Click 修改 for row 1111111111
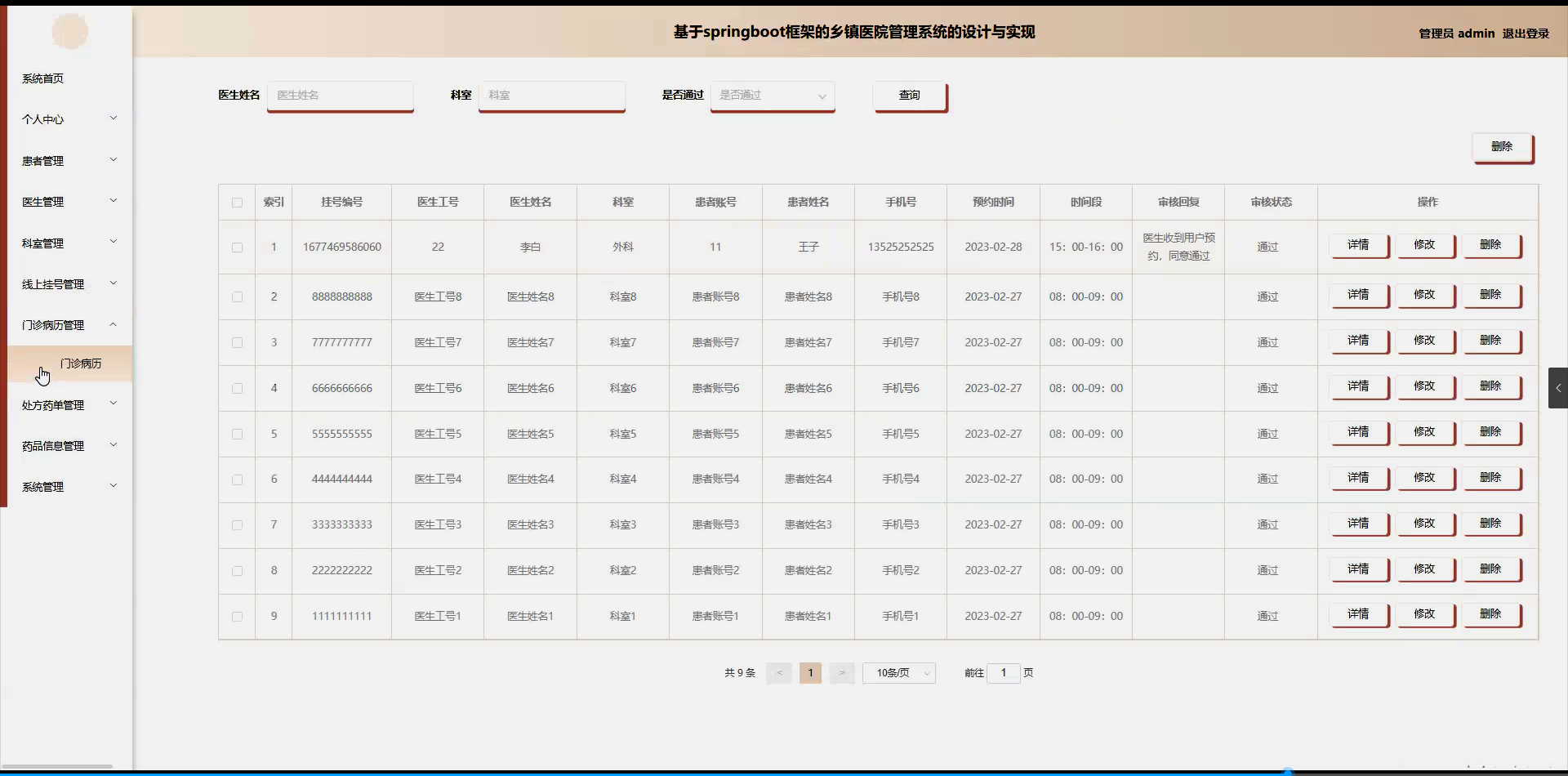The width and height of the screenshot is (1568, 776). point(1425,614)
